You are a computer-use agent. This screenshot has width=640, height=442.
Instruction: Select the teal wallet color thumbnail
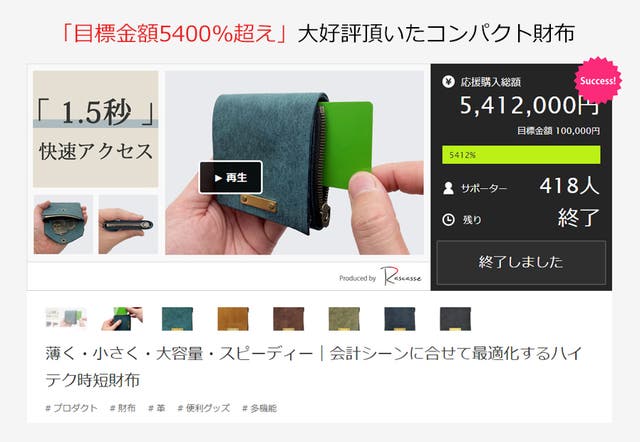click(177, 318)
